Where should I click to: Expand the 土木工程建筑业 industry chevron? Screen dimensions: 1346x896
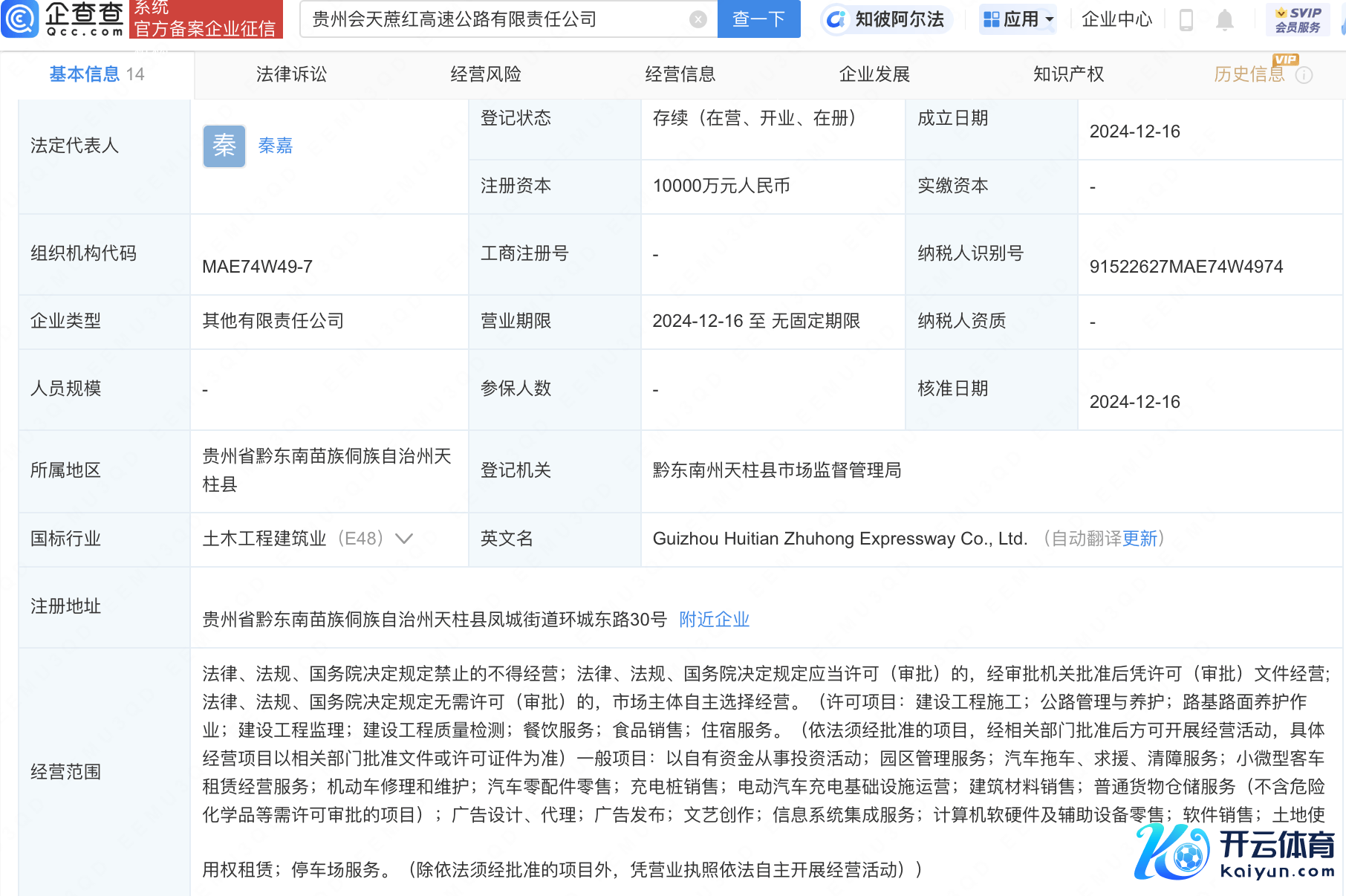point(404,539)
